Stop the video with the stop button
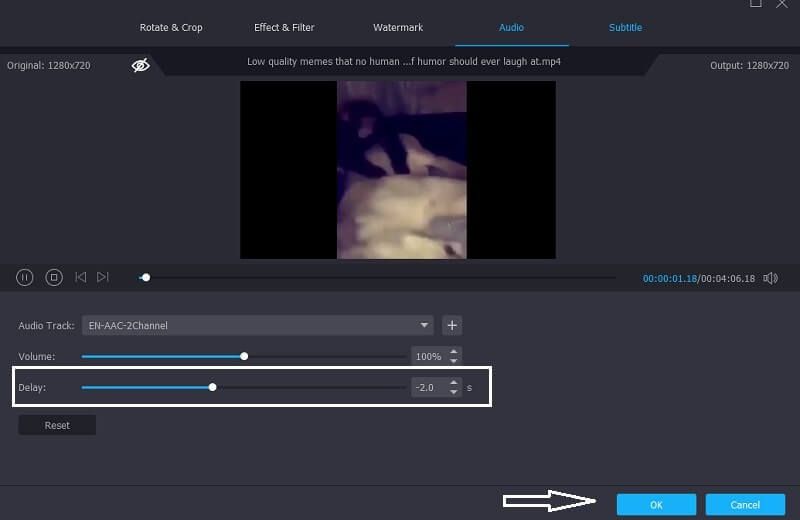Viewport: 800px width, 520px height. point(54,277)
